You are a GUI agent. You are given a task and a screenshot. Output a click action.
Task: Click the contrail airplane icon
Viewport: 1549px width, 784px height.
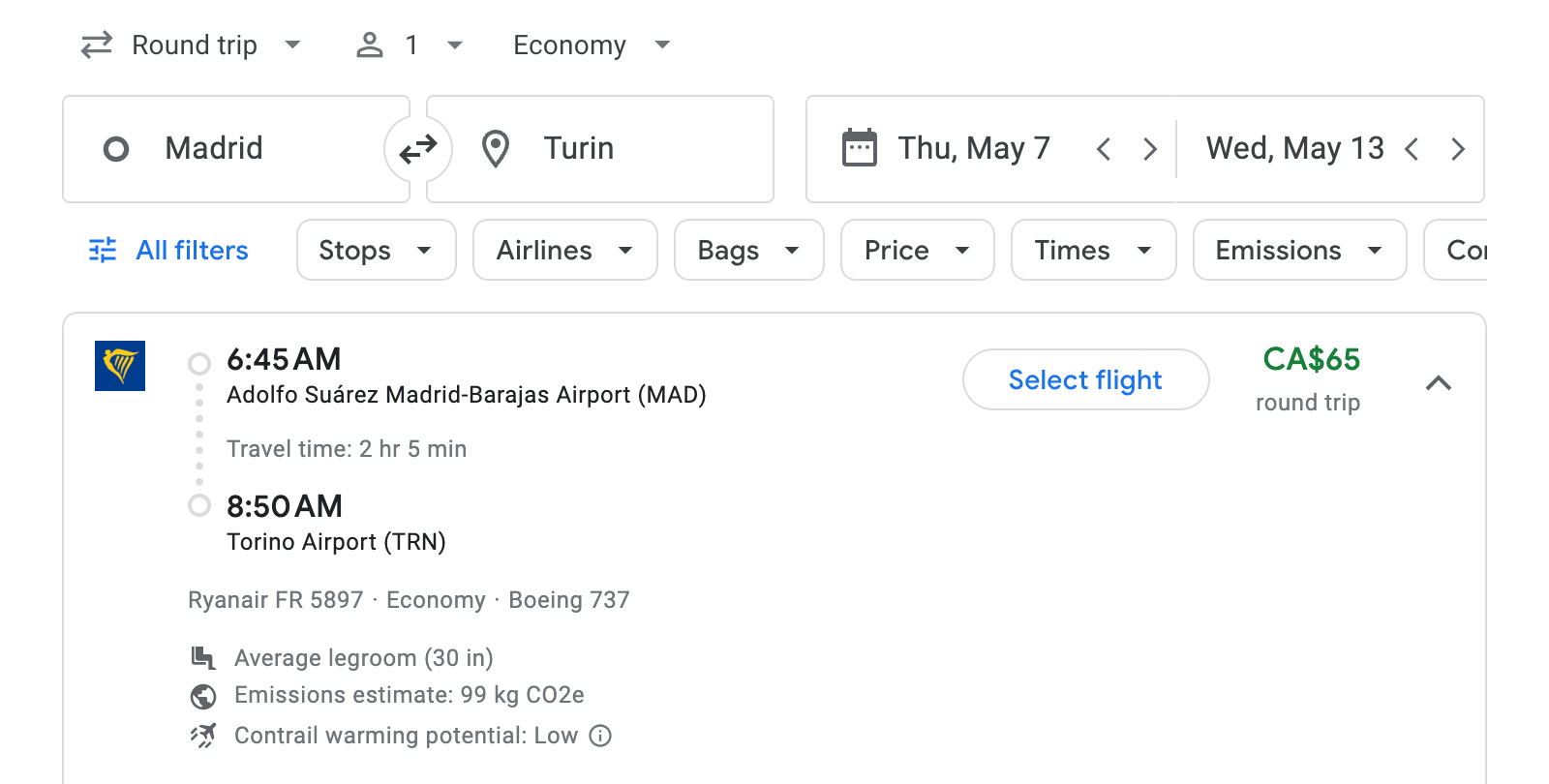coord(202,735)
